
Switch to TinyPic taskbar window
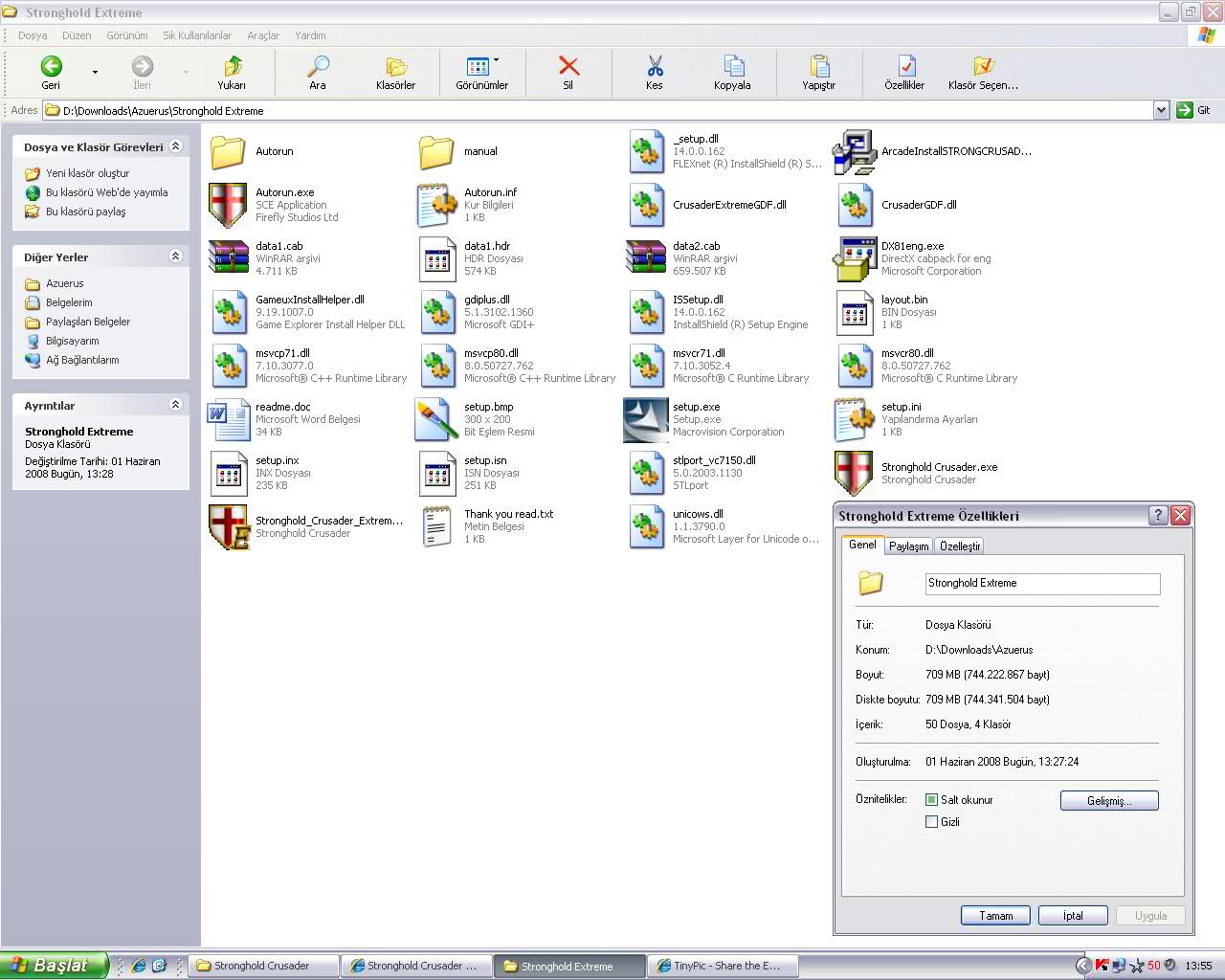click(723, 966)
